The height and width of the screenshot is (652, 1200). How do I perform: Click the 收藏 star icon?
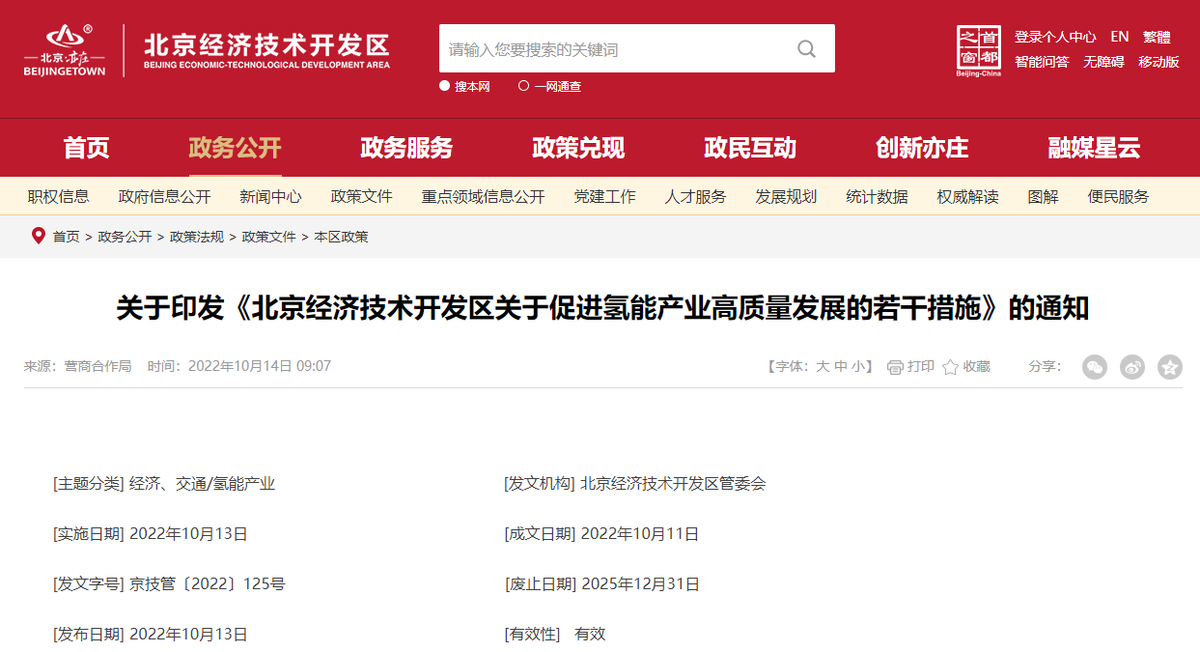coord(950,367)
